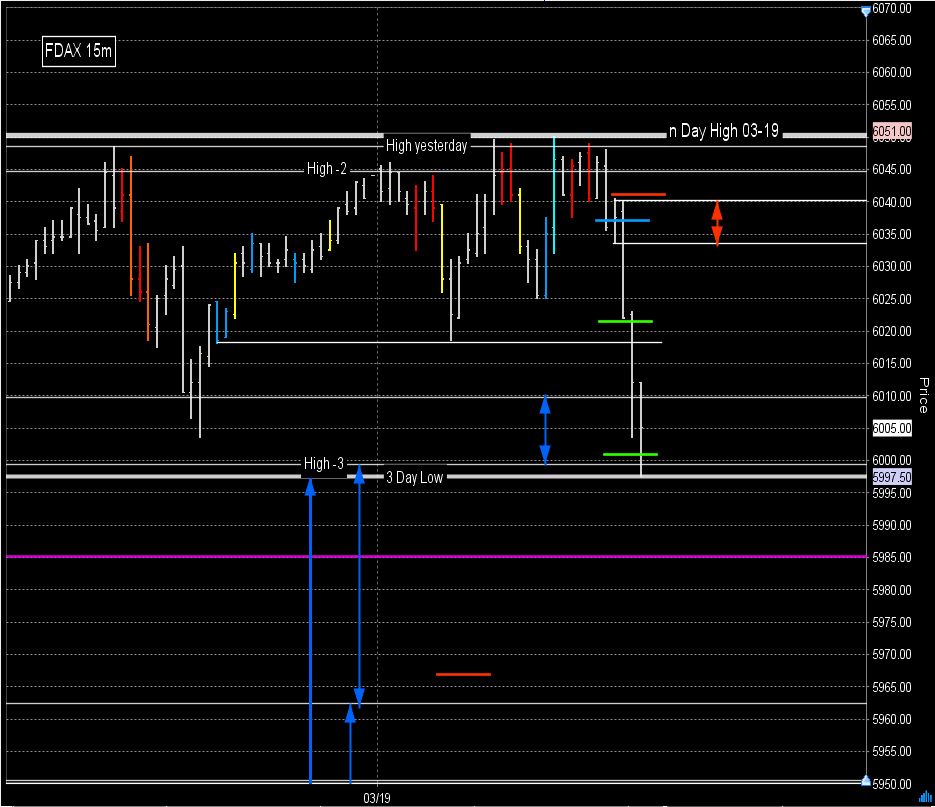Click the 5955.00 price axis label
This screenshot has height=807, width=935.
892,752
